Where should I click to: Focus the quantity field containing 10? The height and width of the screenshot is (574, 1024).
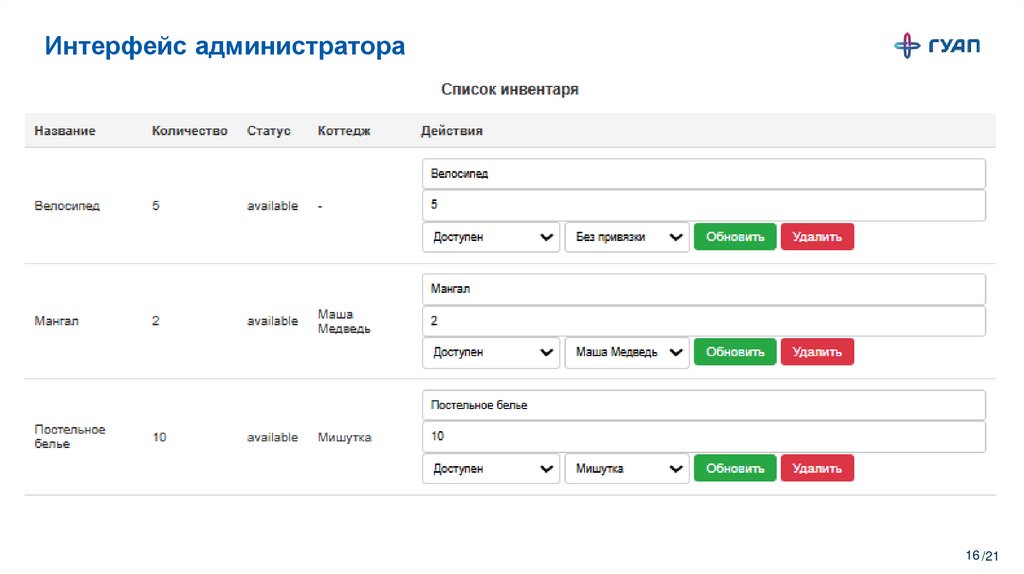703,436
